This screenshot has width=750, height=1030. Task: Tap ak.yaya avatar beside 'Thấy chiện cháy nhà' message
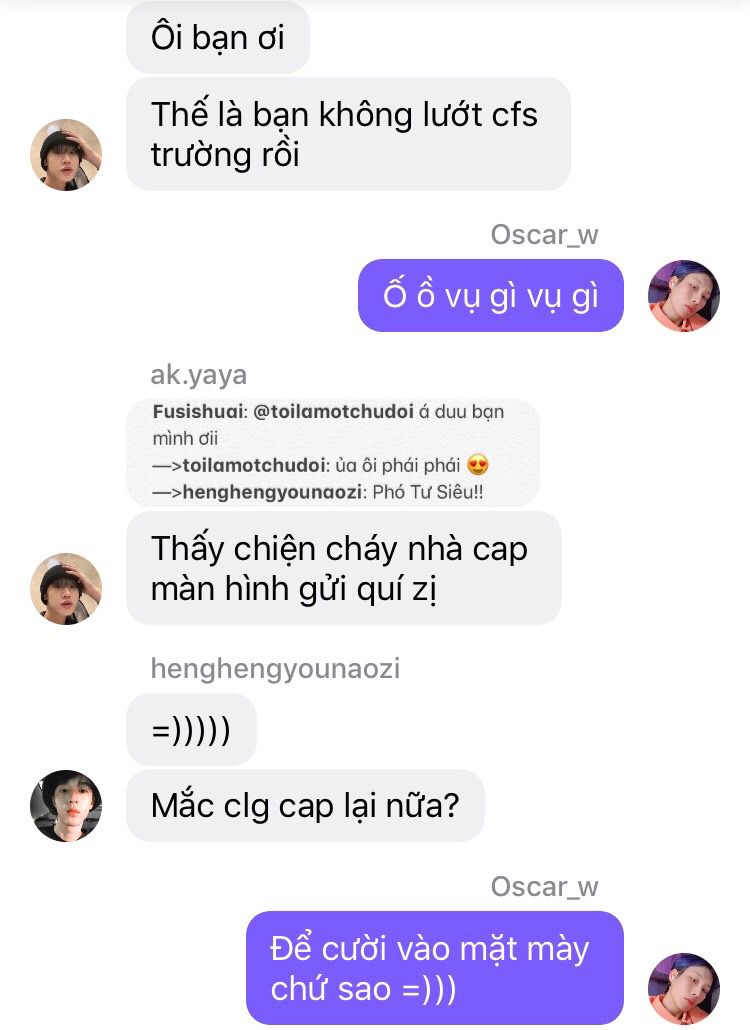[x=66, y=589]
